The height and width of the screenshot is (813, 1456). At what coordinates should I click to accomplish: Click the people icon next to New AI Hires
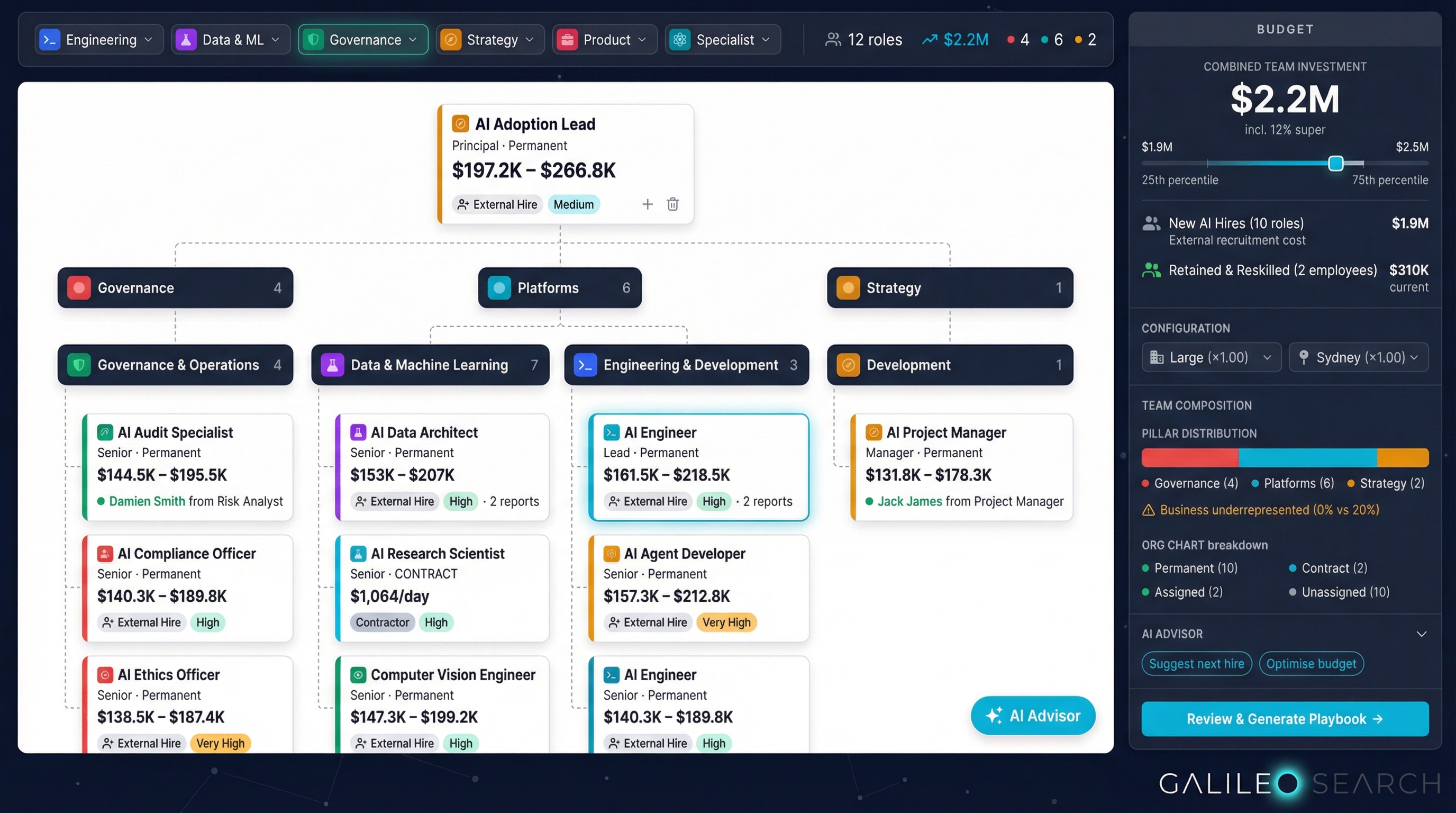click(x=1151, y=223)
